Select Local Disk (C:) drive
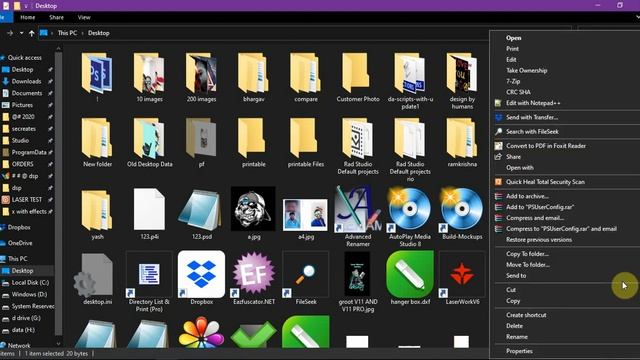This screenshot has height=360, width=640. (30, 282)
